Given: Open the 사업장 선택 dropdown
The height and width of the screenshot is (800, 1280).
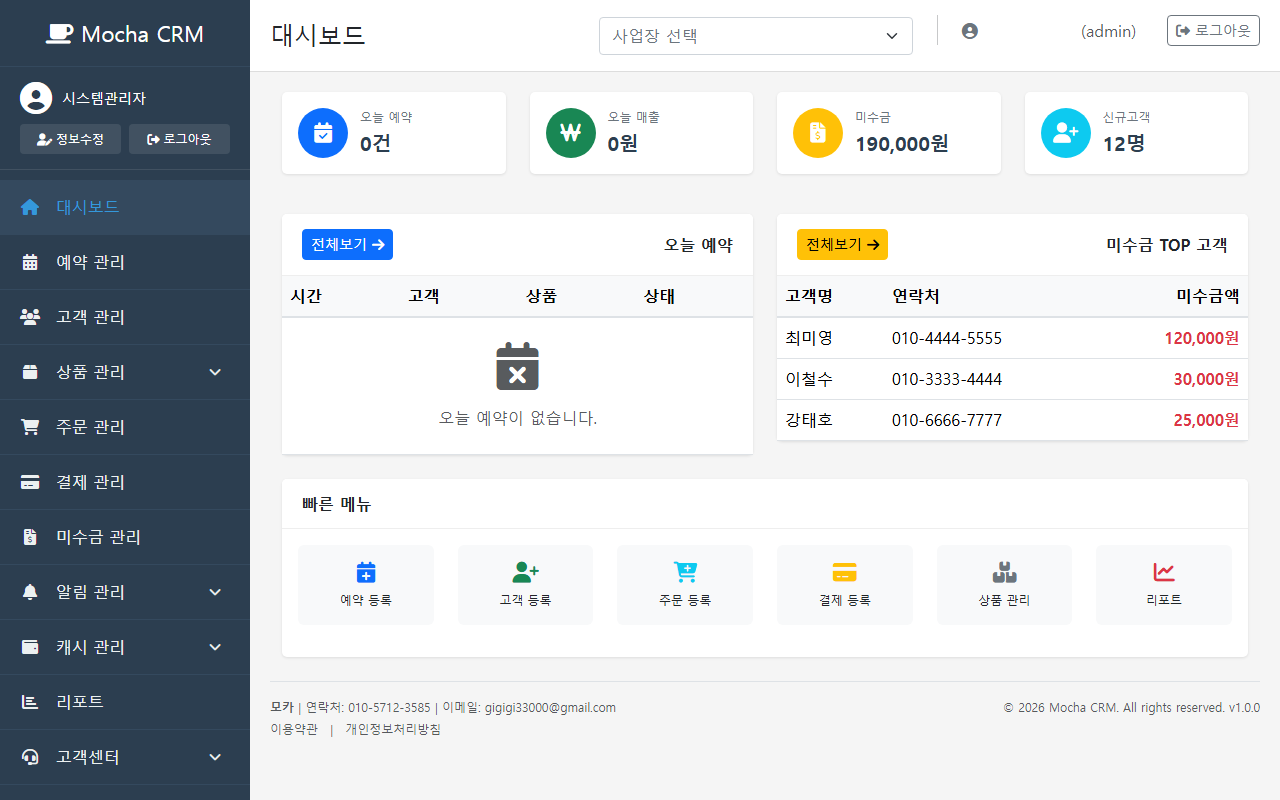Looking at the screenshot, I should click(755, 35).
